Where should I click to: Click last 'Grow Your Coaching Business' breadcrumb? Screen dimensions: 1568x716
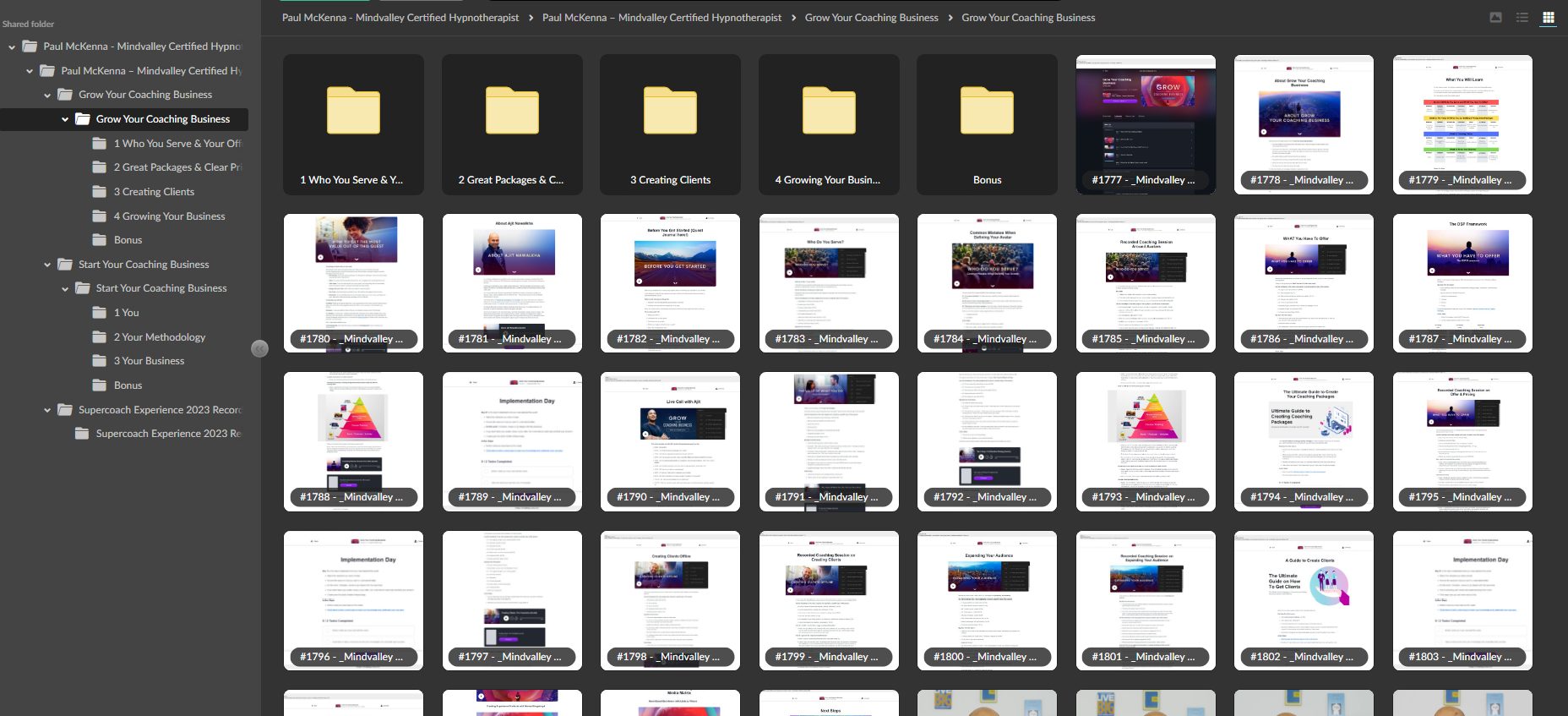coord(1028,18)
